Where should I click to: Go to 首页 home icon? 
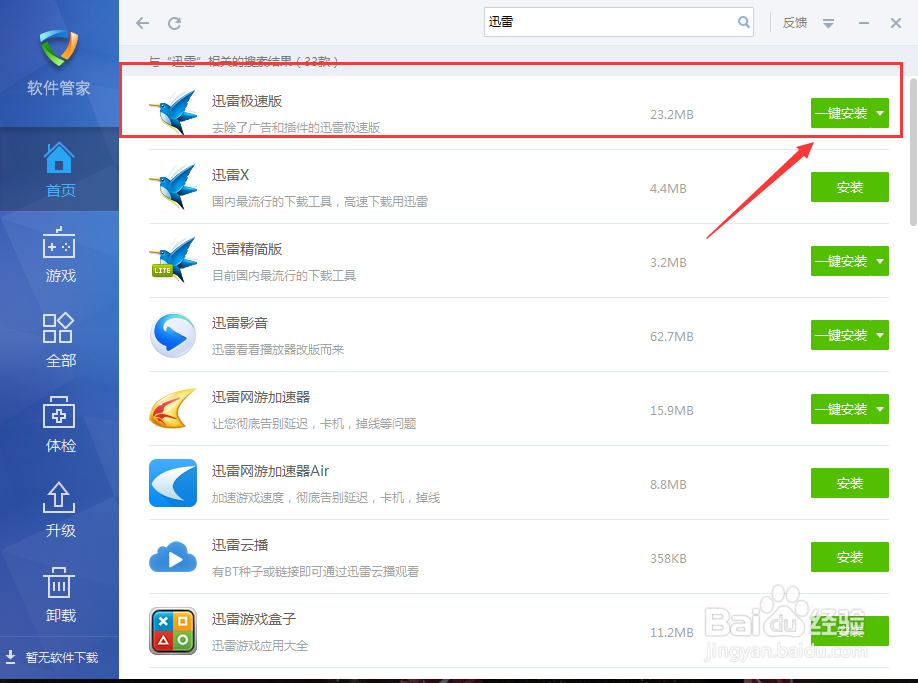point(59,158)
